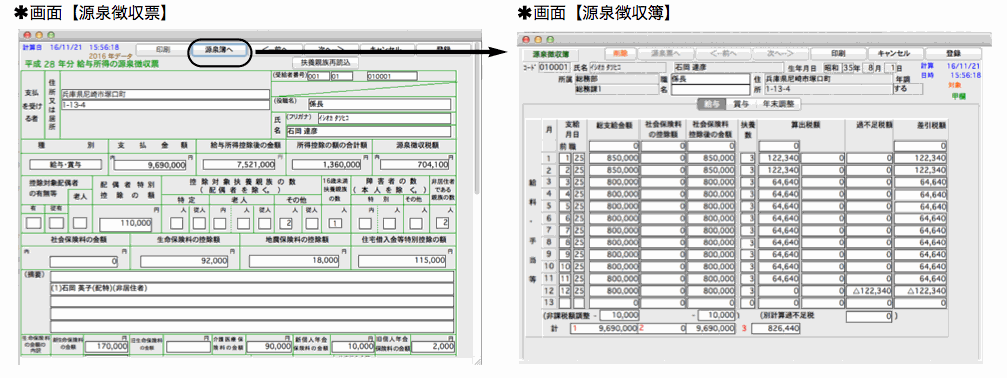Click the 摘要 line with 石岡 英子
Viewport: 1007px width, 378px height.
(252, 289)
